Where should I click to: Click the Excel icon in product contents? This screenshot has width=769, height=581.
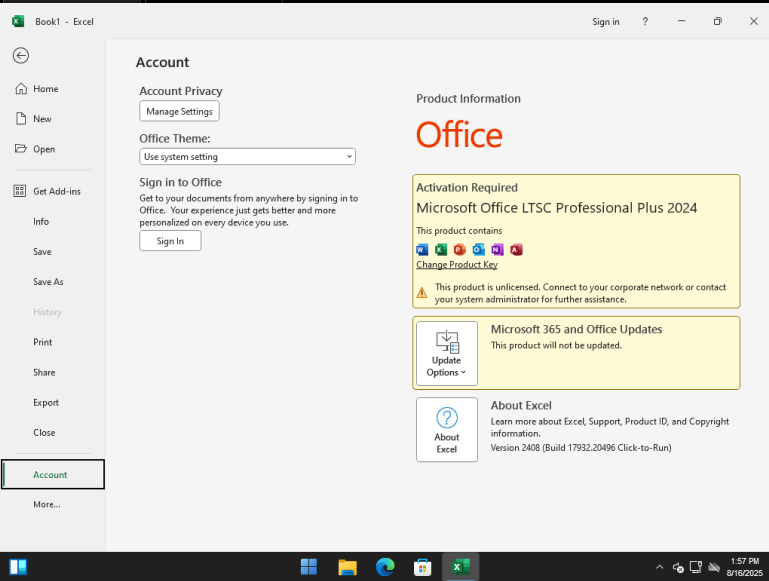click(x=441, y=250)
